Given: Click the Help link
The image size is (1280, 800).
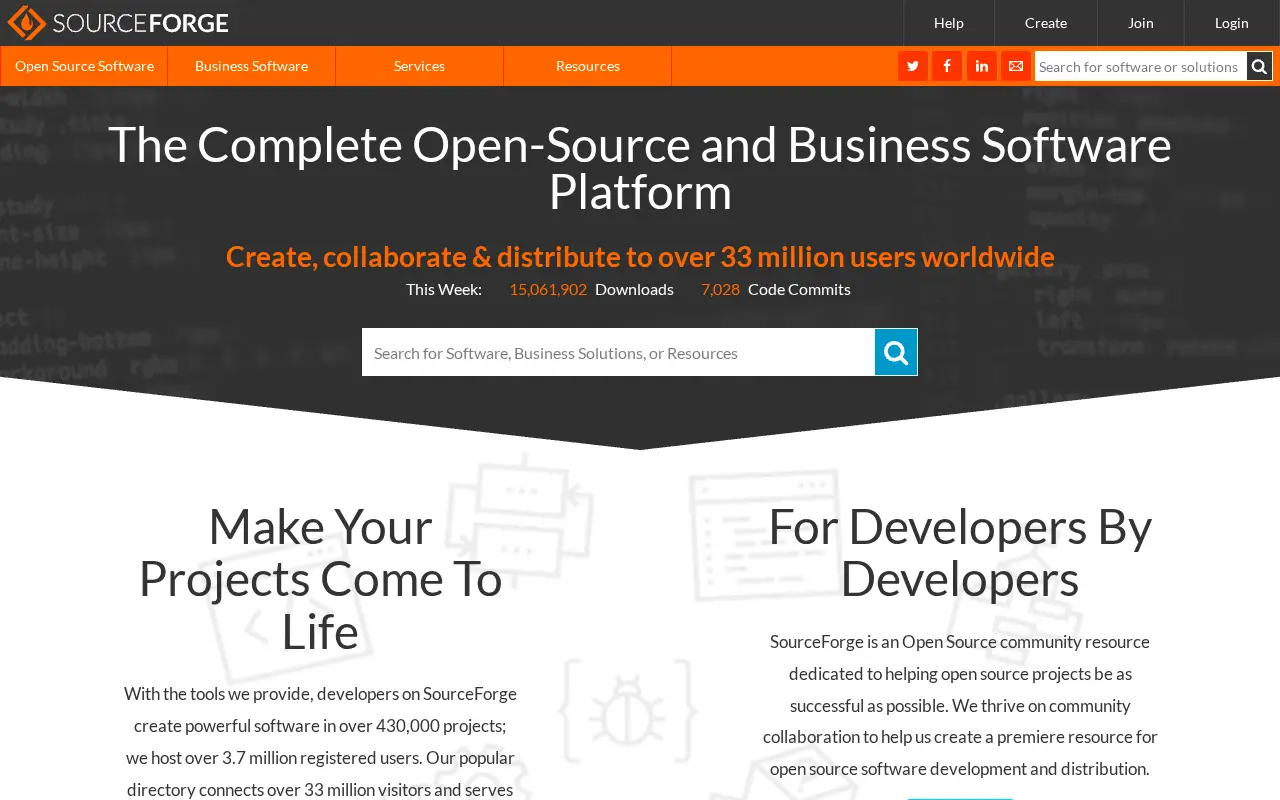Looking at the screenshot, I should (x=949, y=23).
